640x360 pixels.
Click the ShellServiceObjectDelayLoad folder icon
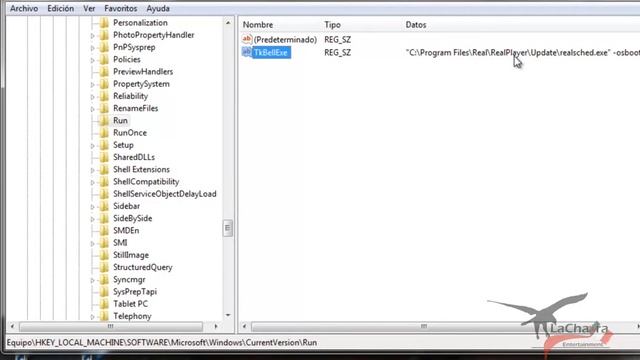[104, 194]
